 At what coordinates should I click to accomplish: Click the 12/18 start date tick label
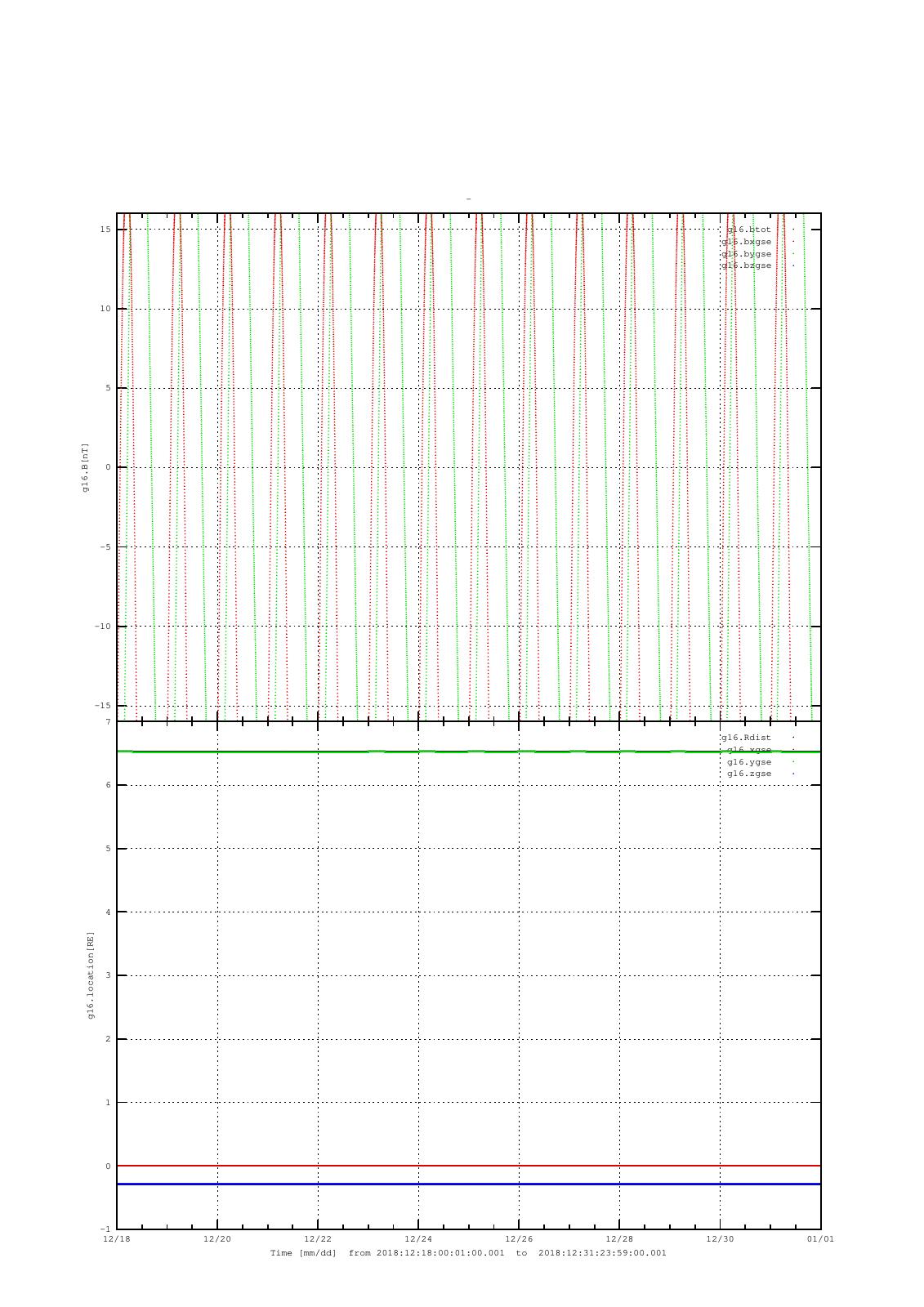pyautogui.click(x=117, y=1238)
